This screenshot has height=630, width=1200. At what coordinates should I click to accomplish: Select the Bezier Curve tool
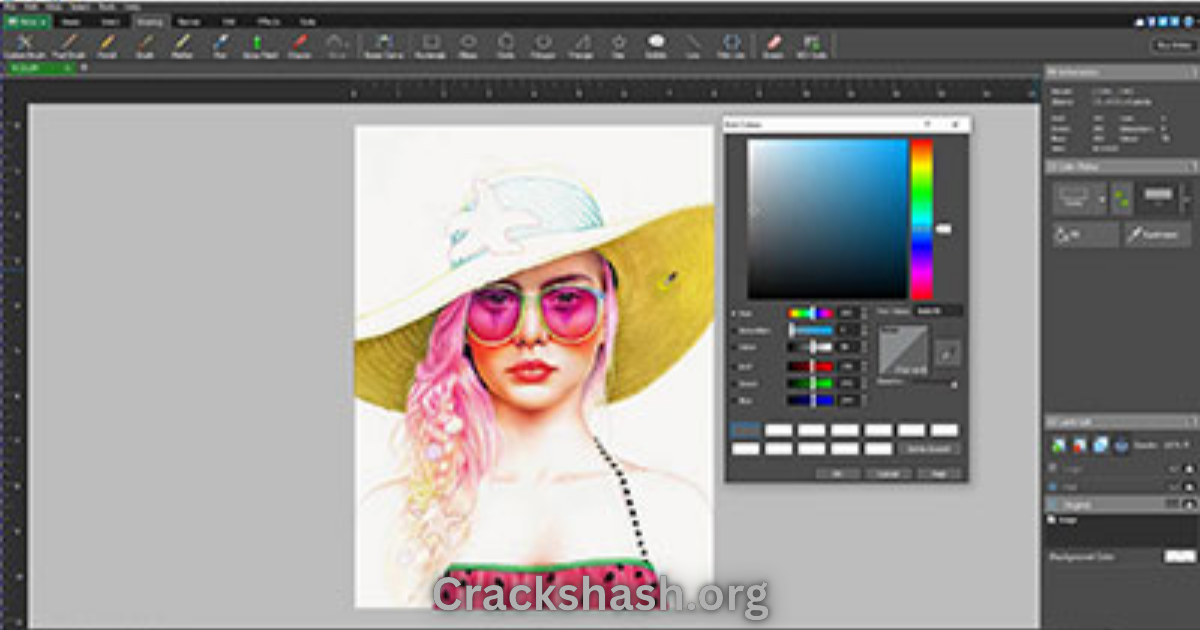pos(383,46)
